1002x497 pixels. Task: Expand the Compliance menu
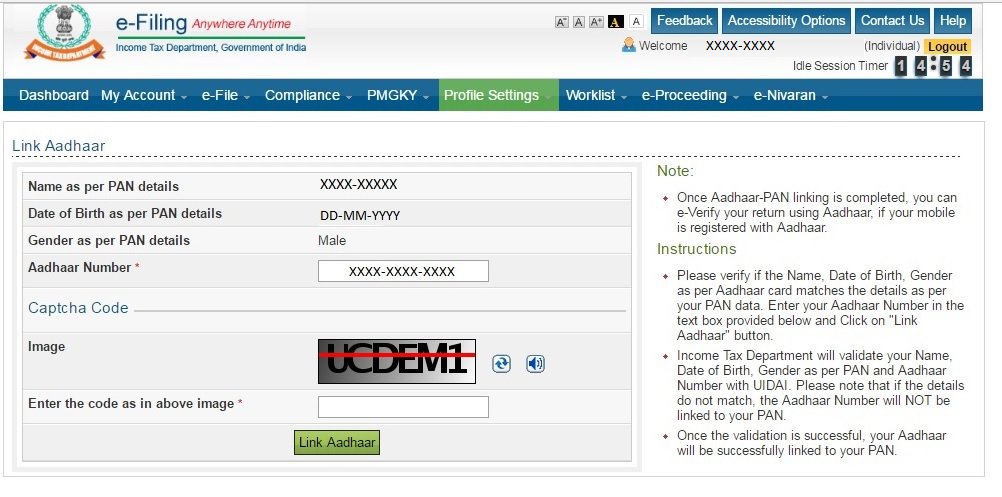[308, 96]
